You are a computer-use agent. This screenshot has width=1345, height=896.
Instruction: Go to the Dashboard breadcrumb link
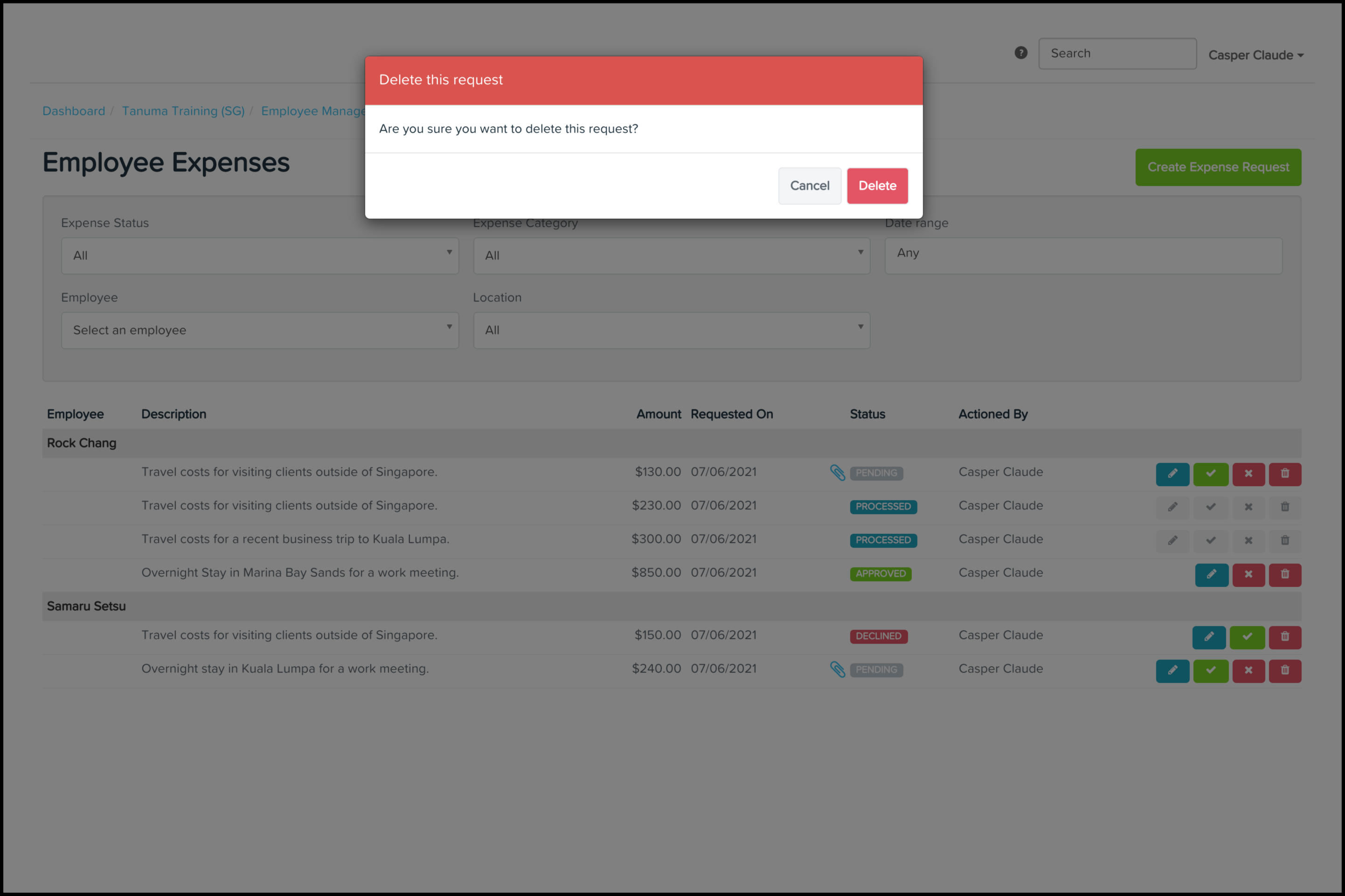[x=74, y=111]
